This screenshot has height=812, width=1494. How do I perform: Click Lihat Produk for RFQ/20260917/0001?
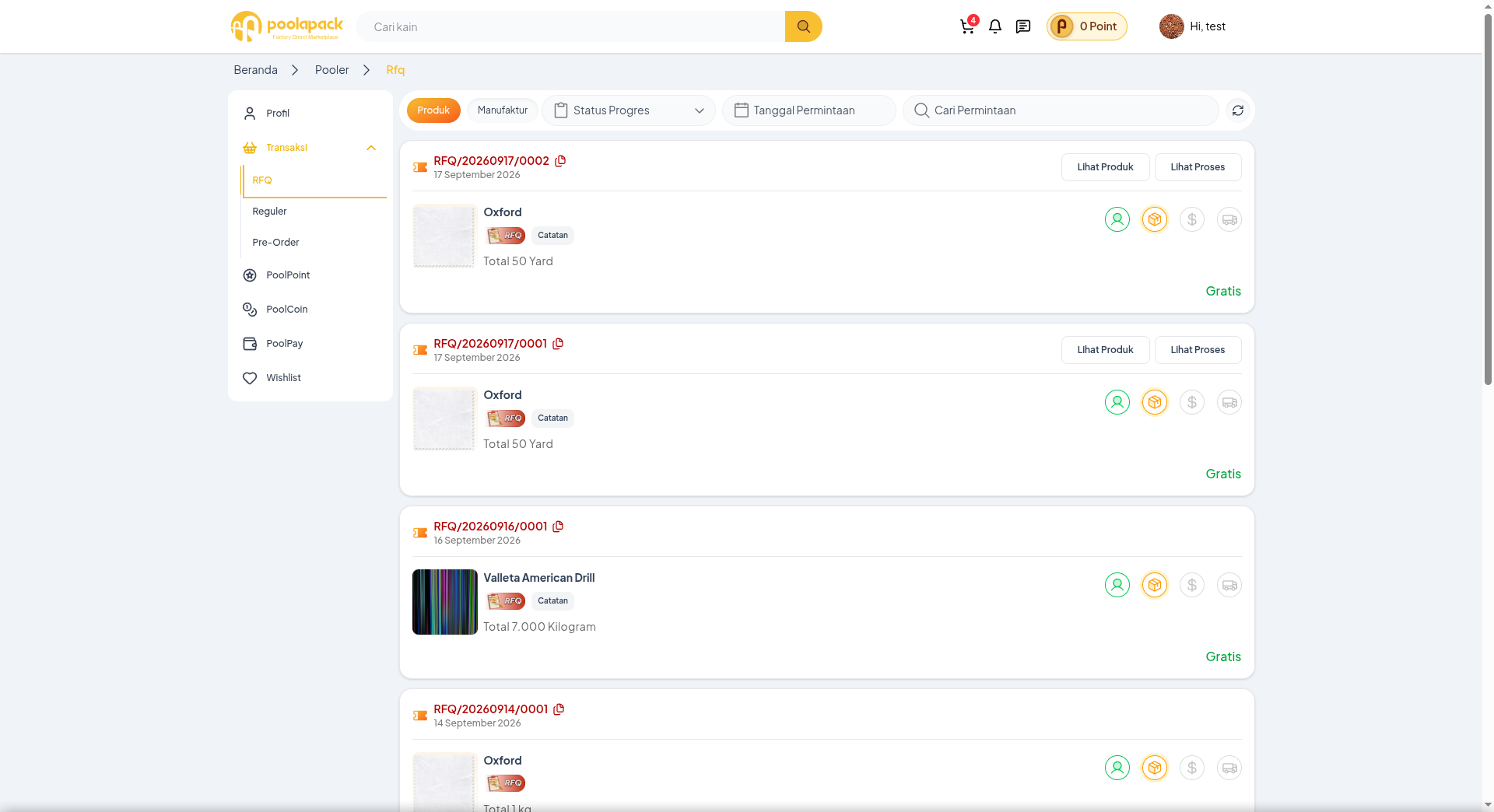tap(1106, 350)
